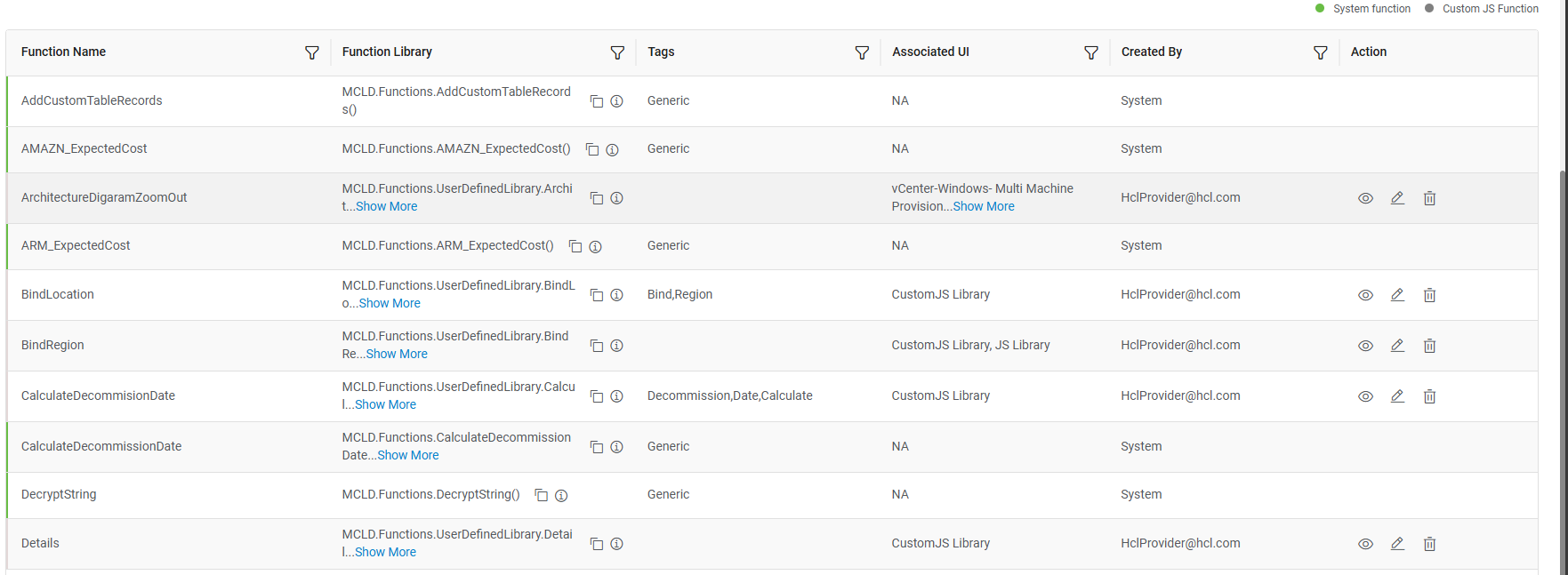Delete the Details function row

[x=1429, y=544]
